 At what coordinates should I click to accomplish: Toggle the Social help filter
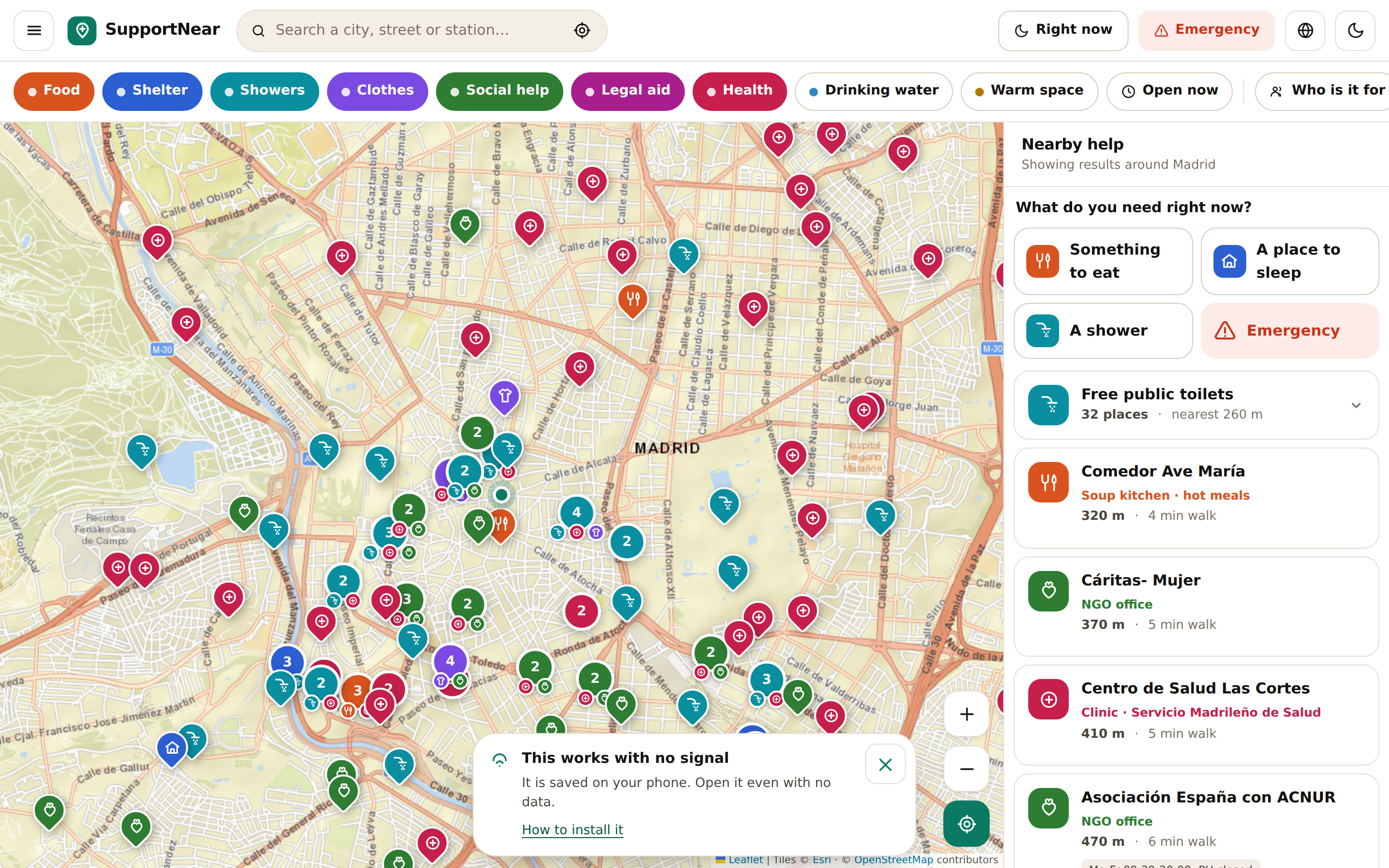tap(499, 91)
